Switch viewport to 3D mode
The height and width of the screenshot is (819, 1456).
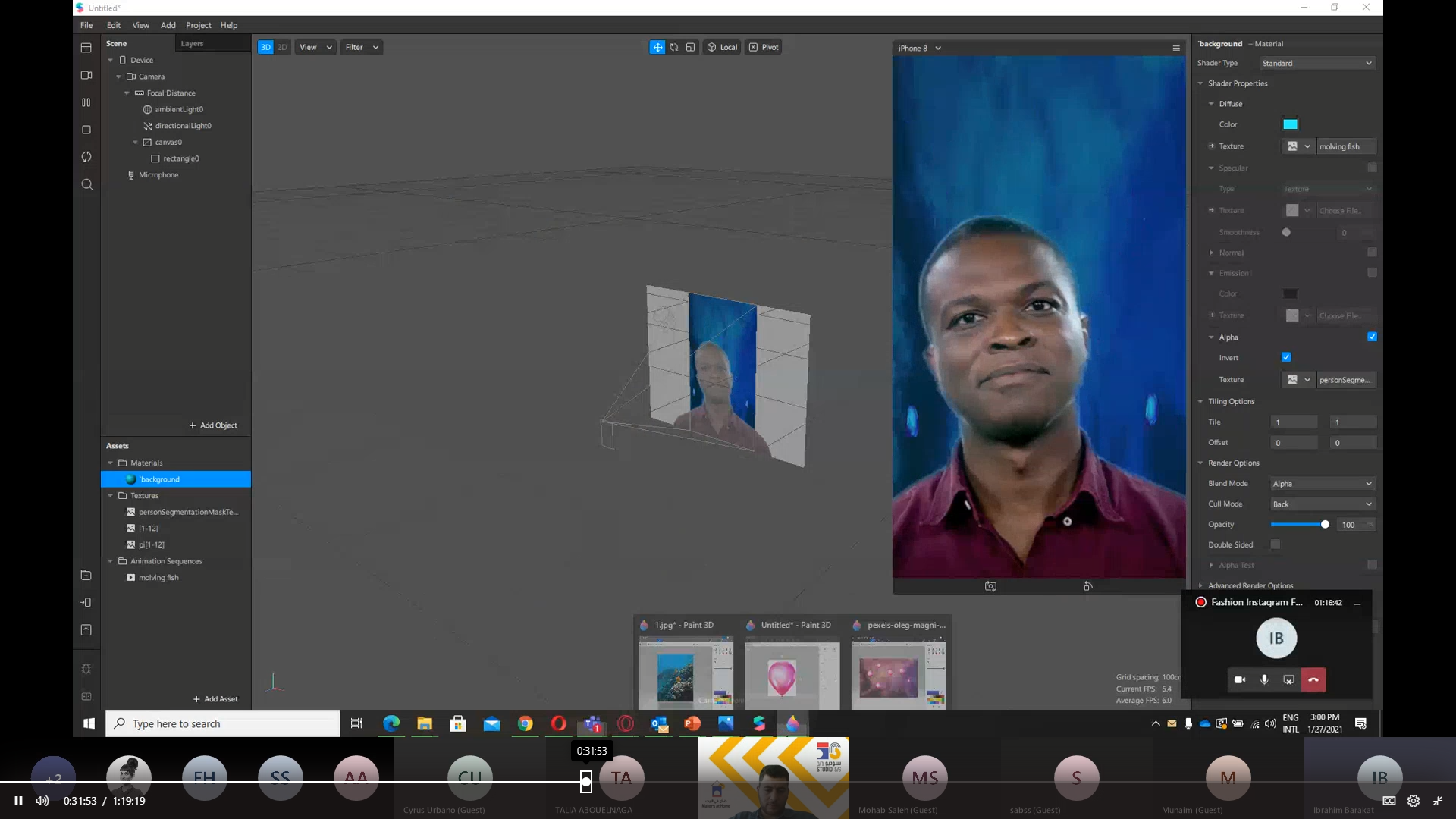(265, 47)
